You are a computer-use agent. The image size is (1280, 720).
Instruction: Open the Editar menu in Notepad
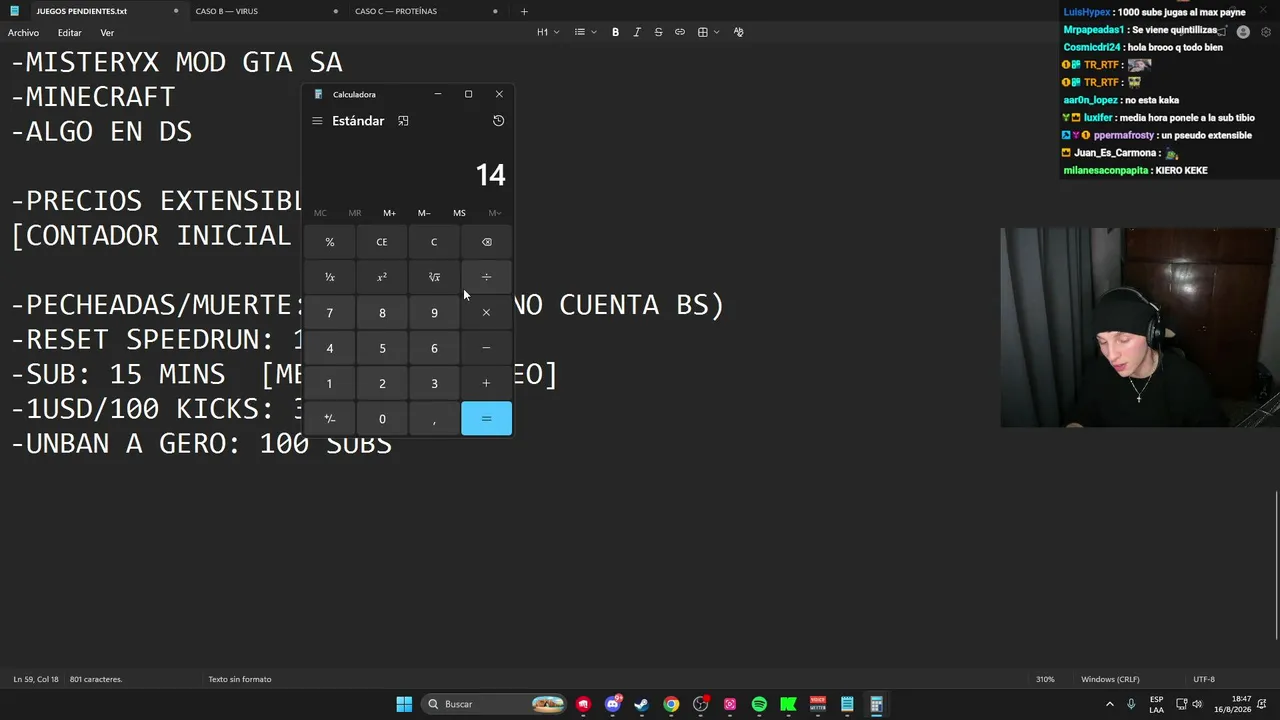(x=69, y=33)
